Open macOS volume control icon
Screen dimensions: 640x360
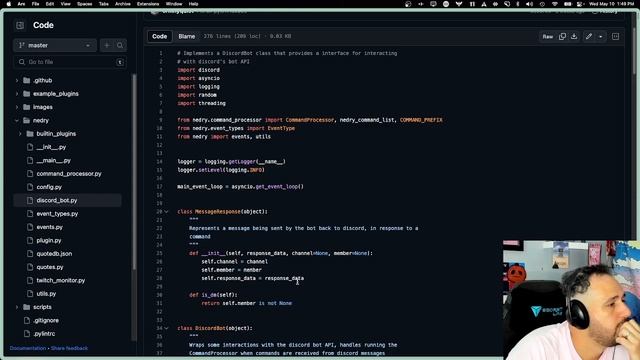(529, 4)
